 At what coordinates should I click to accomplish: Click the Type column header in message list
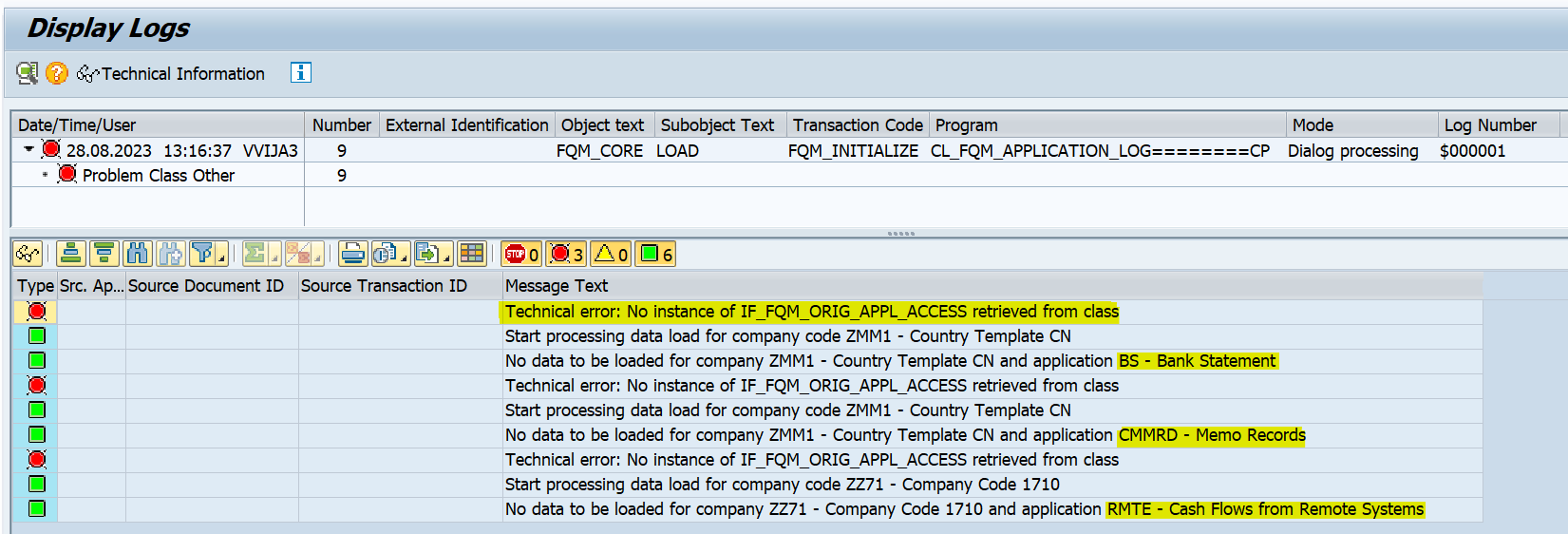35,286
